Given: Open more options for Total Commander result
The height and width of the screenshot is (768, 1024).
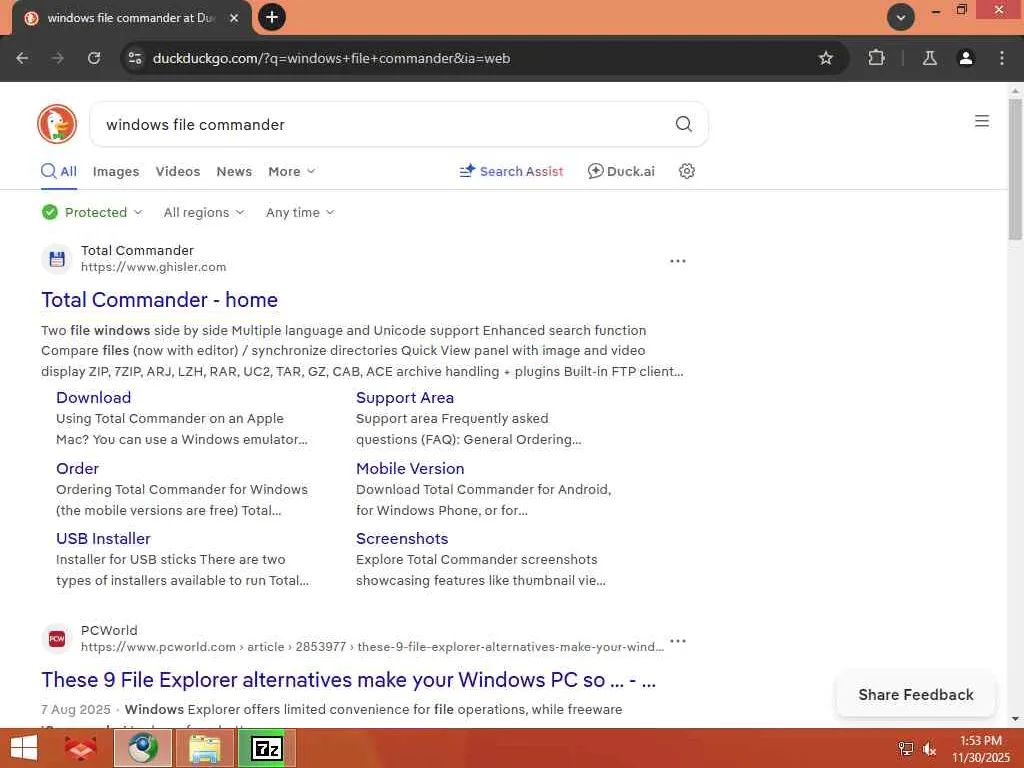Looking at the screenshot, I should click(678, 261).
